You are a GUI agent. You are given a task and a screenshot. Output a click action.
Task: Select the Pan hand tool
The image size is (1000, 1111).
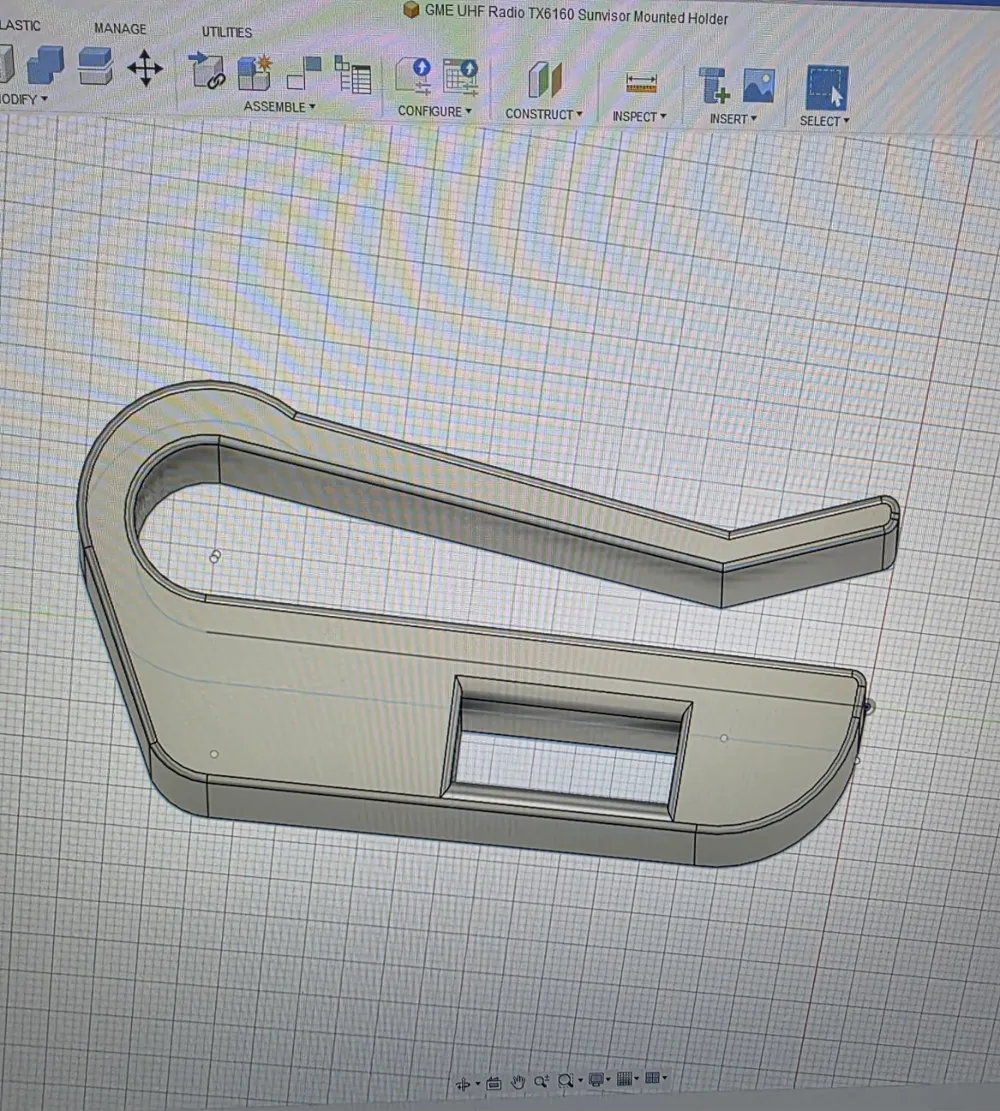tap(518, 1082)
